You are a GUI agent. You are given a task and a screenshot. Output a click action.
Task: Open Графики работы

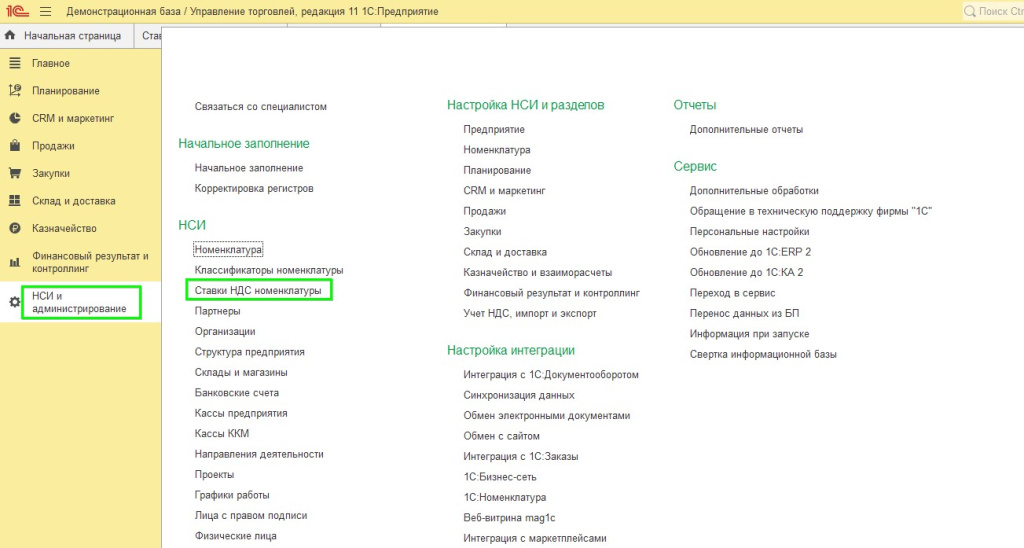pos(232,494)
